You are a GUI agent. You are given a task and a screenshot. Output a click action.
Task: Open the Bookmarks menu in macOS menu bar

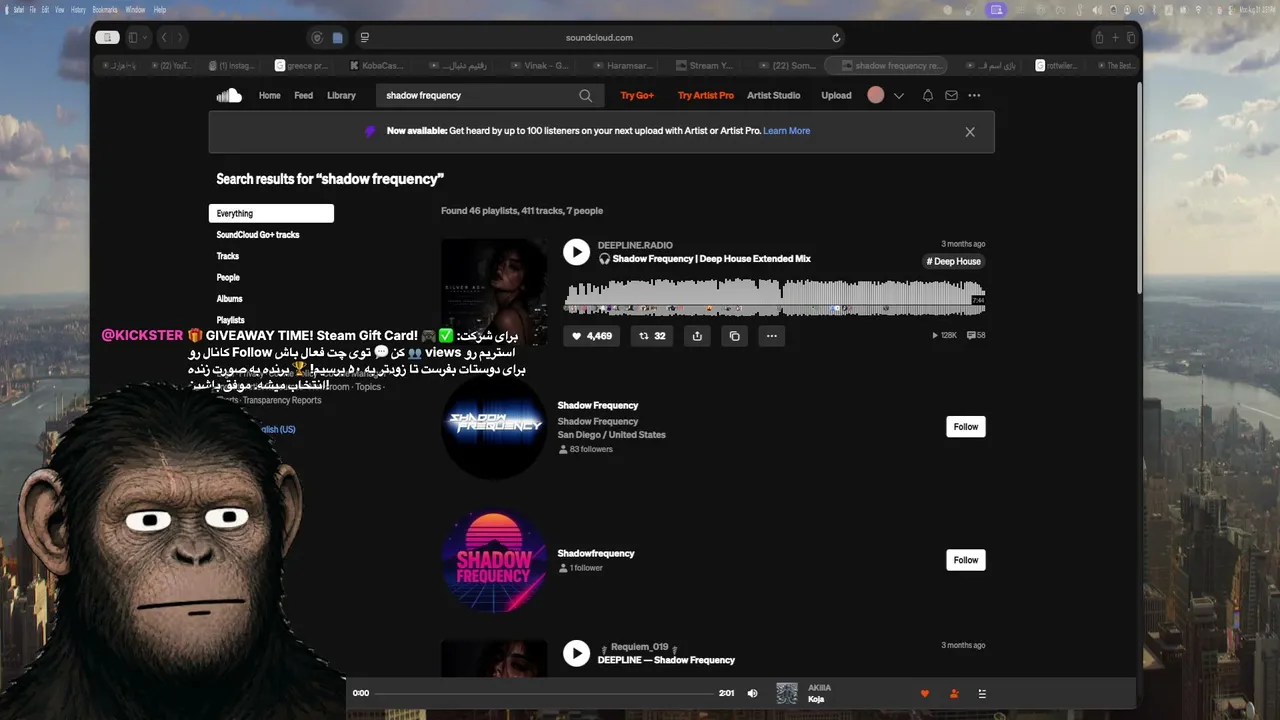[104, 9]
